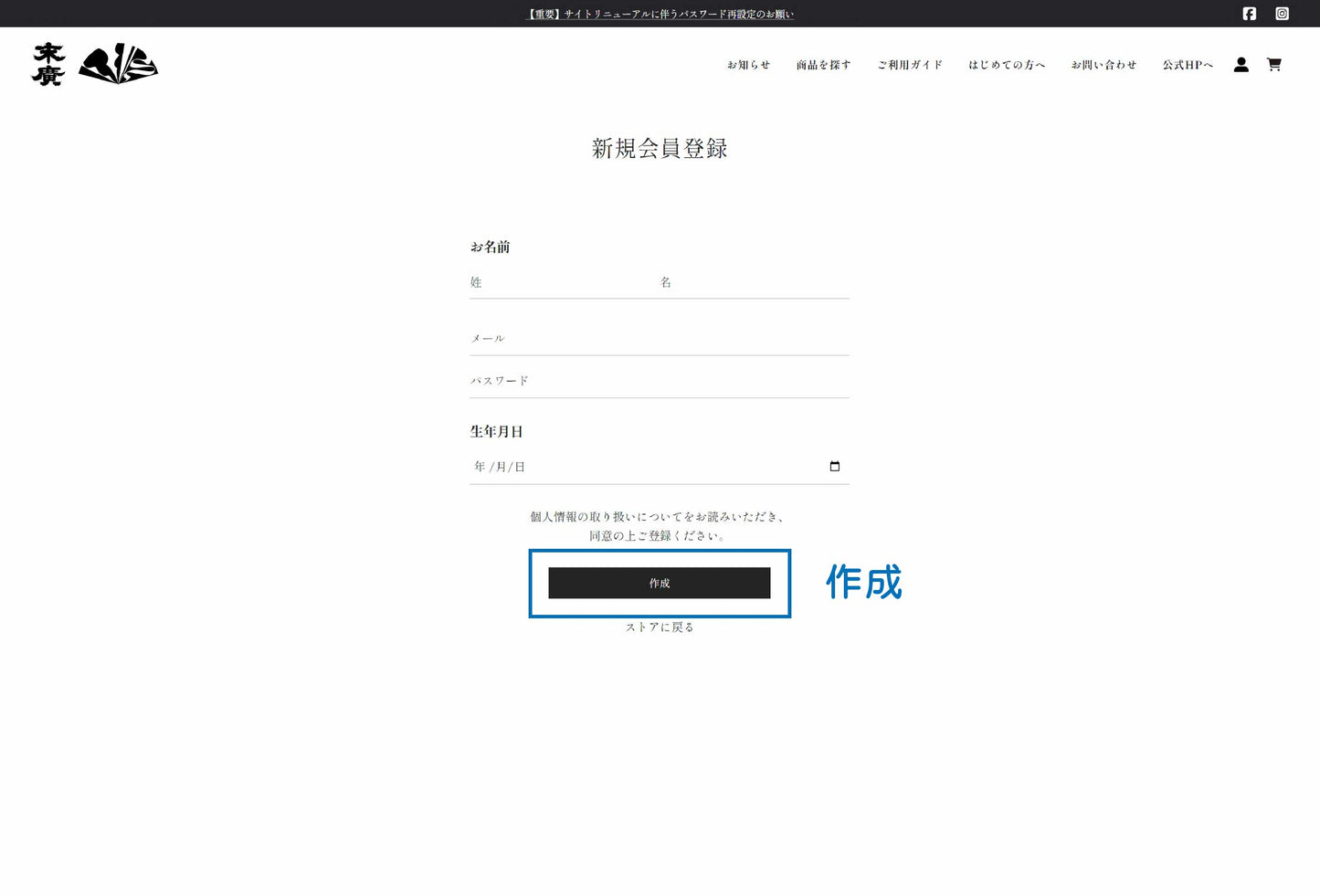Click into the パスワード field

659,381
